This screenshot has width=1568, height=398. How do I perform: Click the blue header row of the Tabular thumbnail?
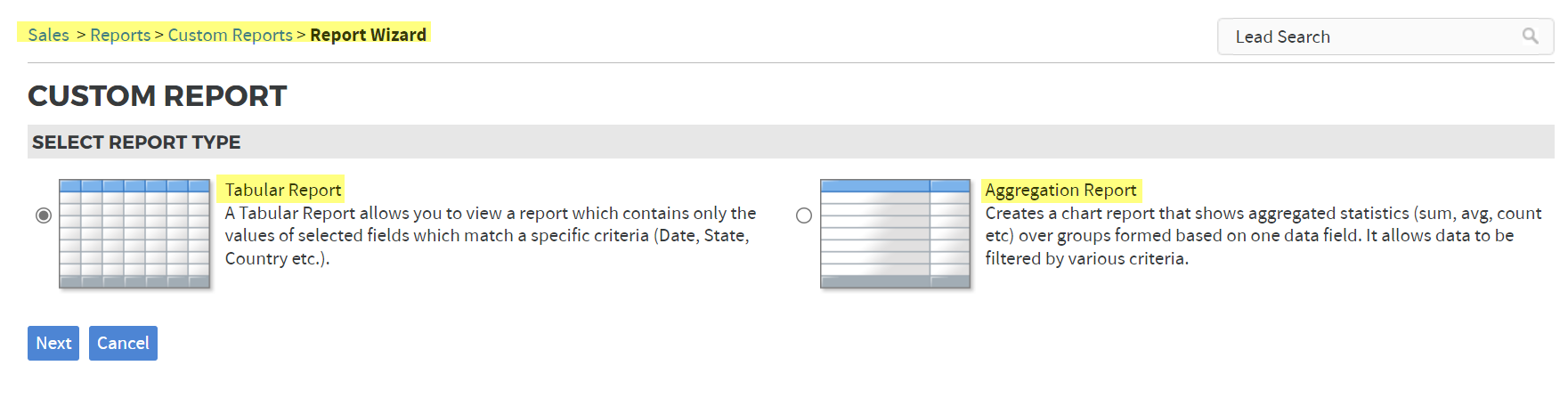134,185
